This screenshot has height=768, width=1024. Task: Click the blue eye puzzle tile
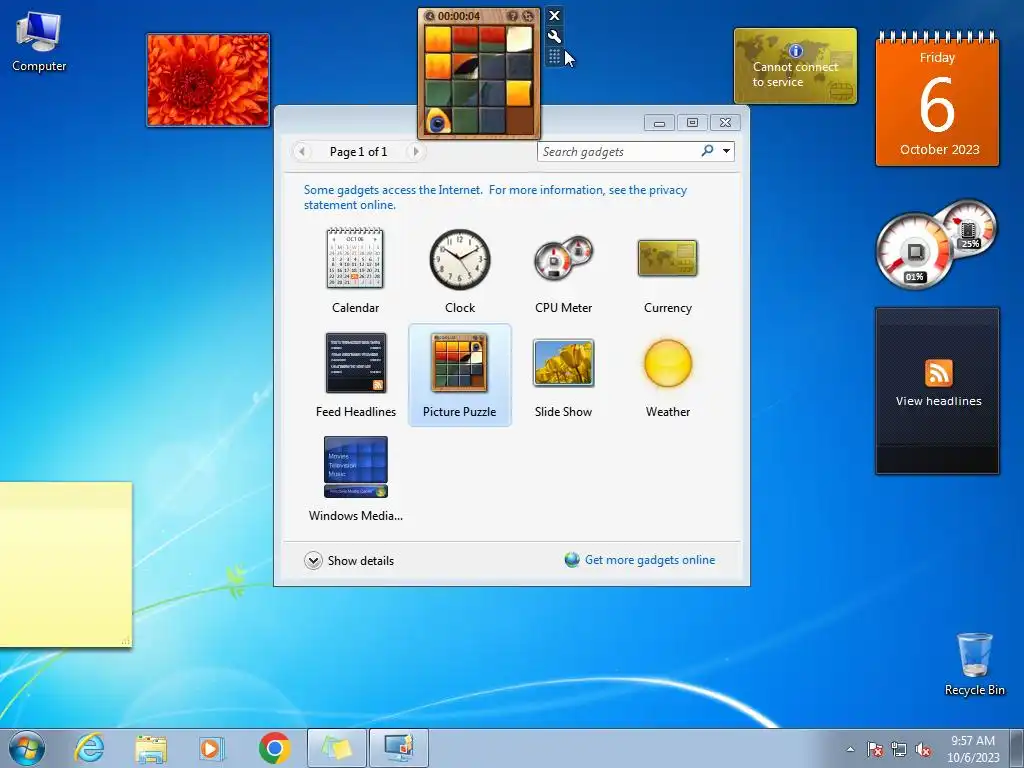click(438, 121)
